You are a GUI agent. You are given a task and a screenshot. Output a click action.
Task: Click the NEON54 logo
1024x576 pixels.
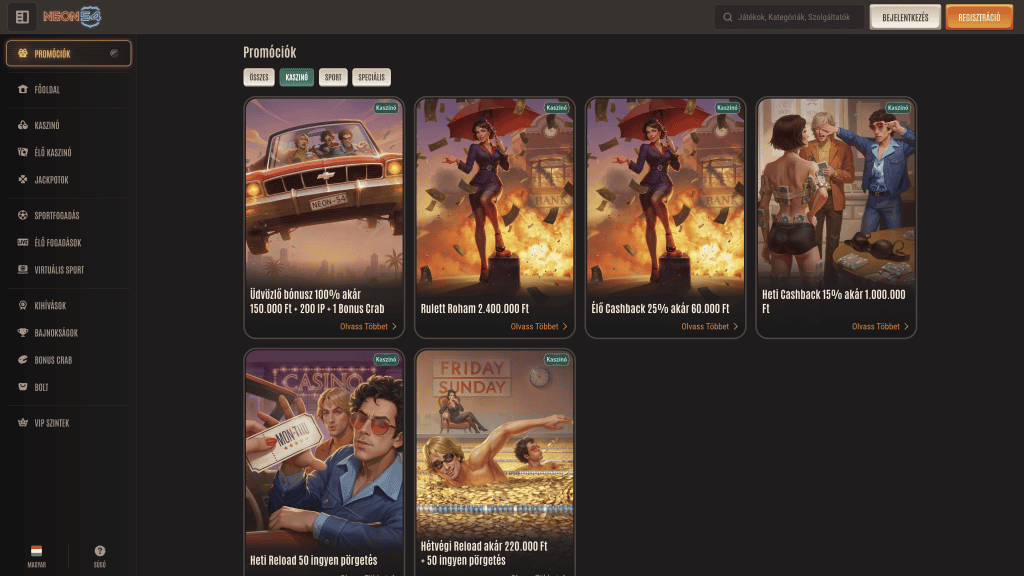tap(72, 17)
